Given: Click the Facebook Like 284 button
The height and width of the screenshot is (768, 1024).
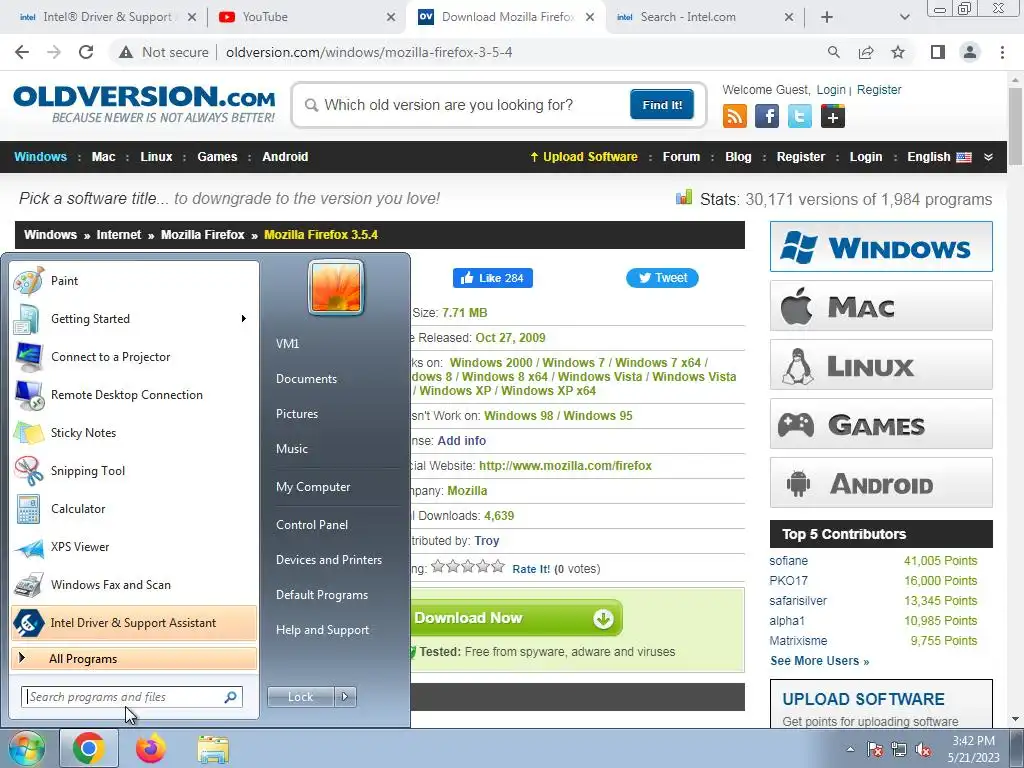Looking at the screenshot, I should point(492,278).
